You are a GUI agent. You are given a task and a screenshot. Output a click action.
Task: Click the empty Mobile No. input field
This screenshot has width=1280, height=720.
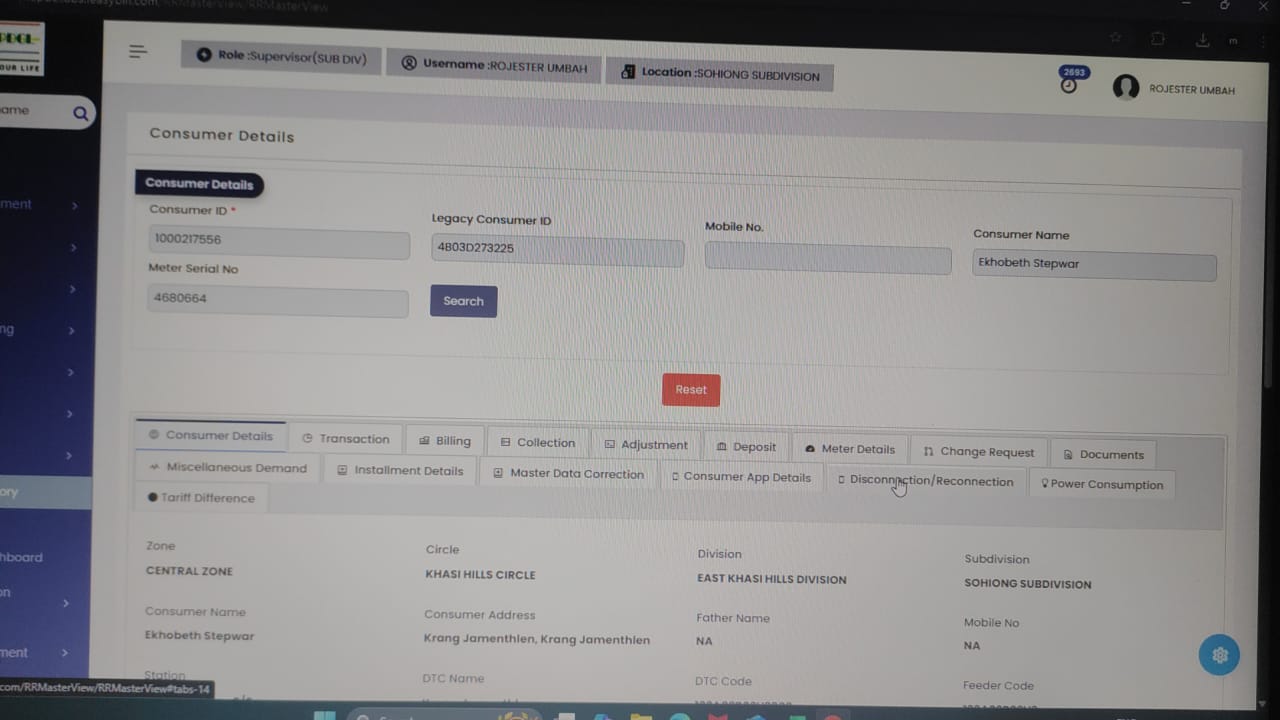828,258
